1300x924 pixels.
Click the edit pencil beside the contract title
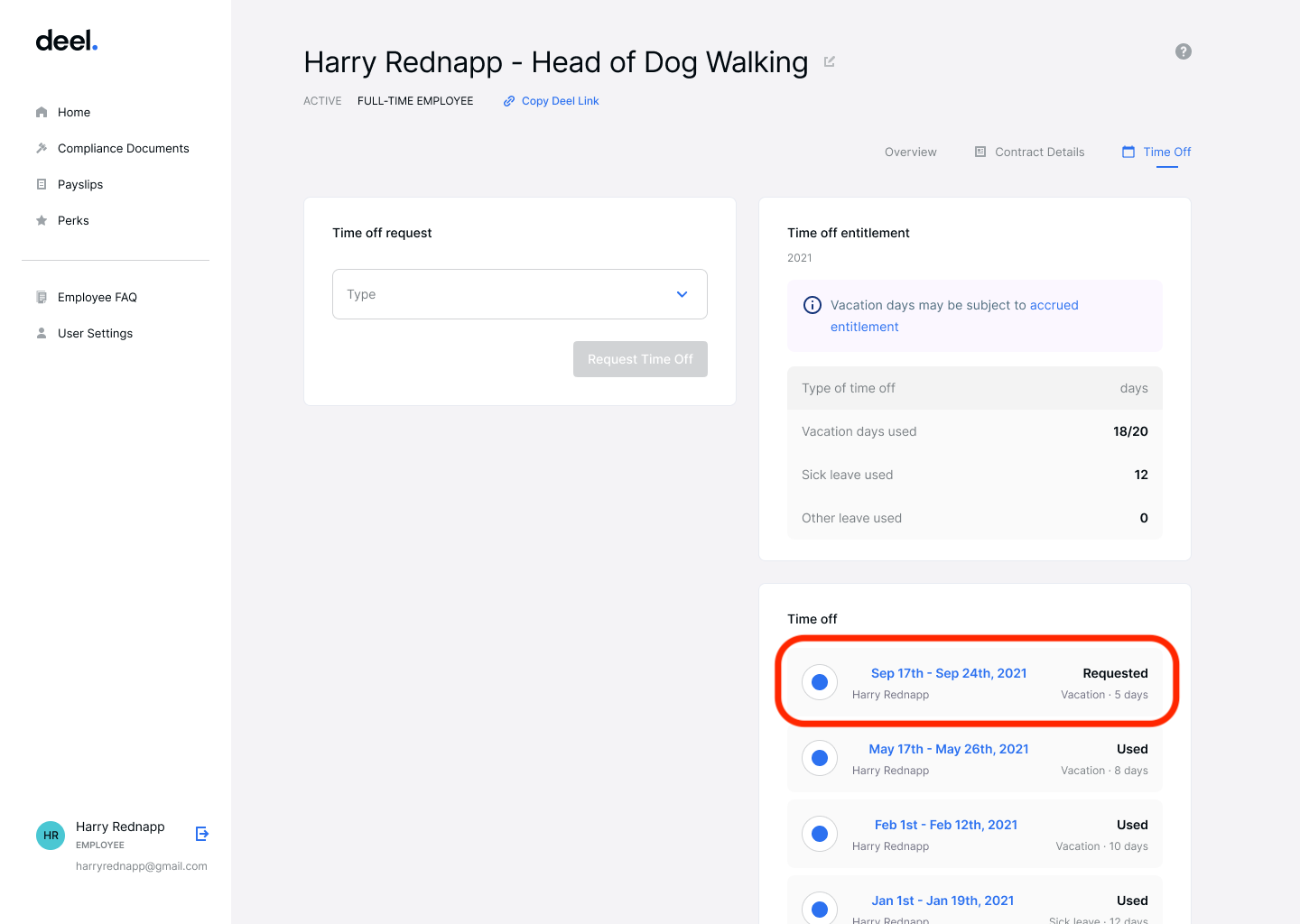pyautogui.click(x=830, y=61)
